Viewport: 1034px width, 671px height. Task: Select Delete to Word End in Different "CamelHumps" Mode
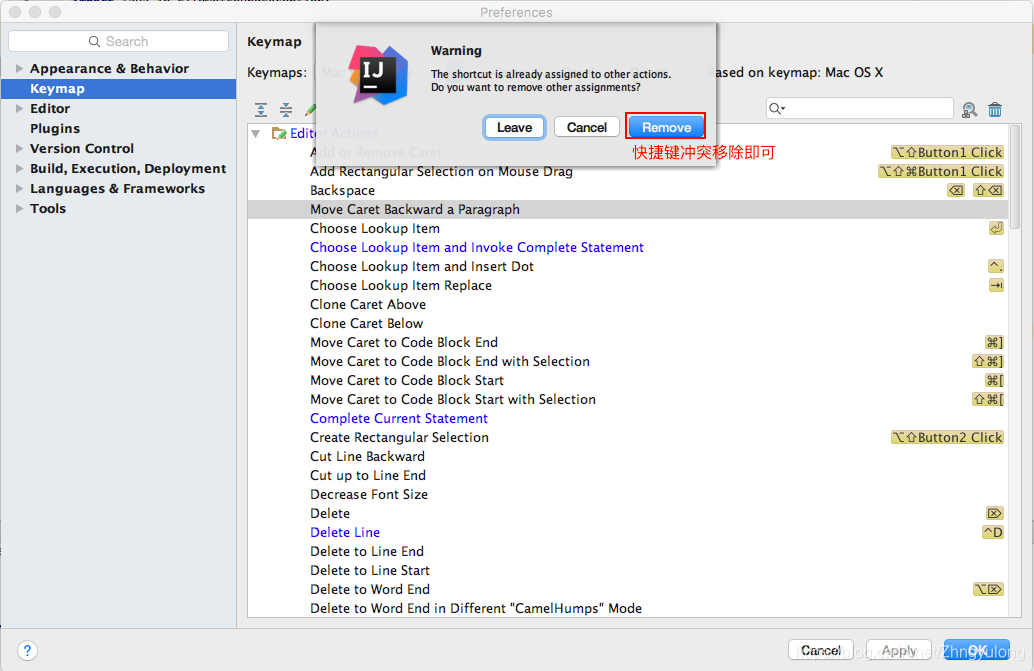pos(476,608)
